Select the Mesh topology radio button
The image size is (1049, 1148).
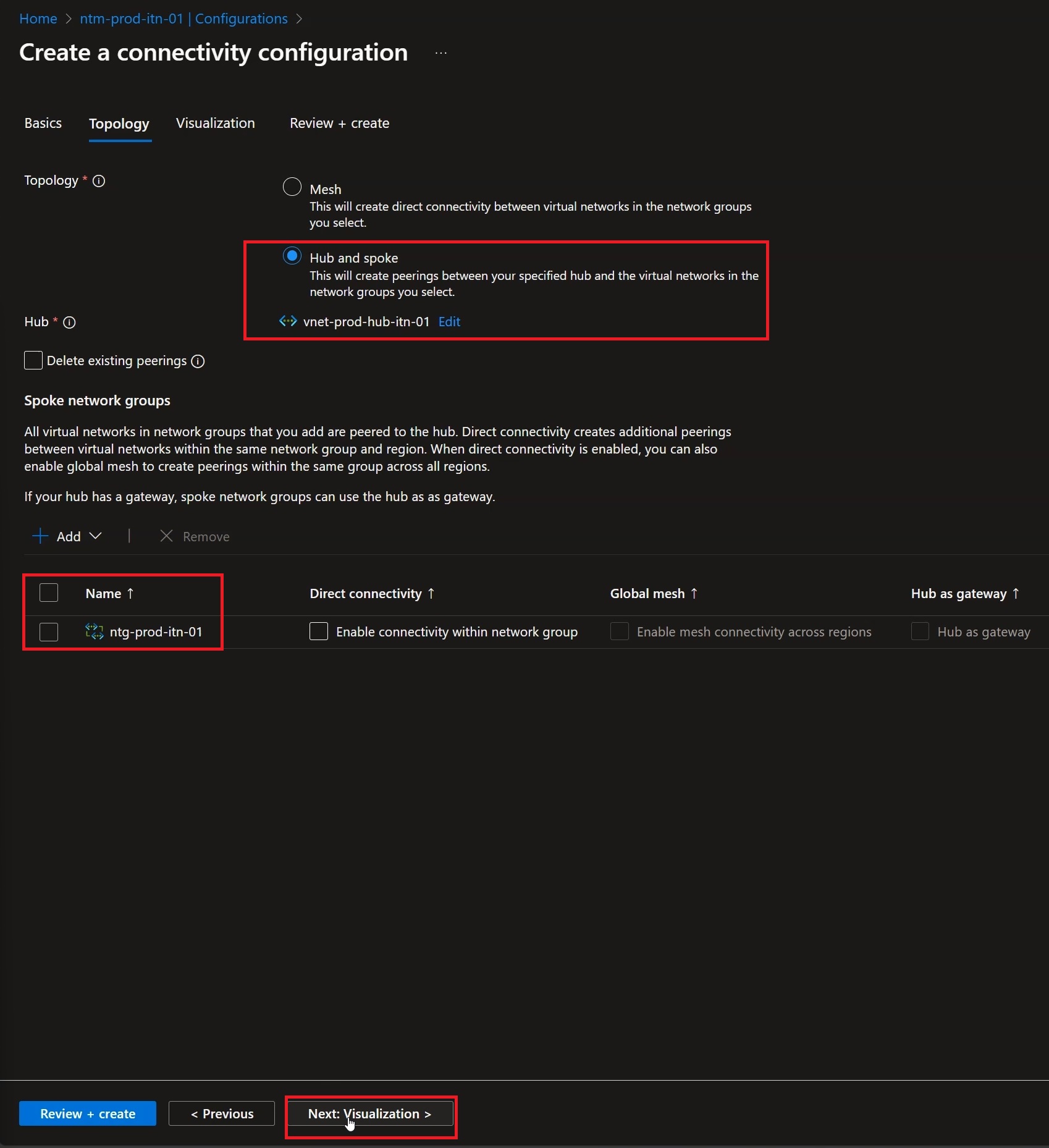point(292,187)
